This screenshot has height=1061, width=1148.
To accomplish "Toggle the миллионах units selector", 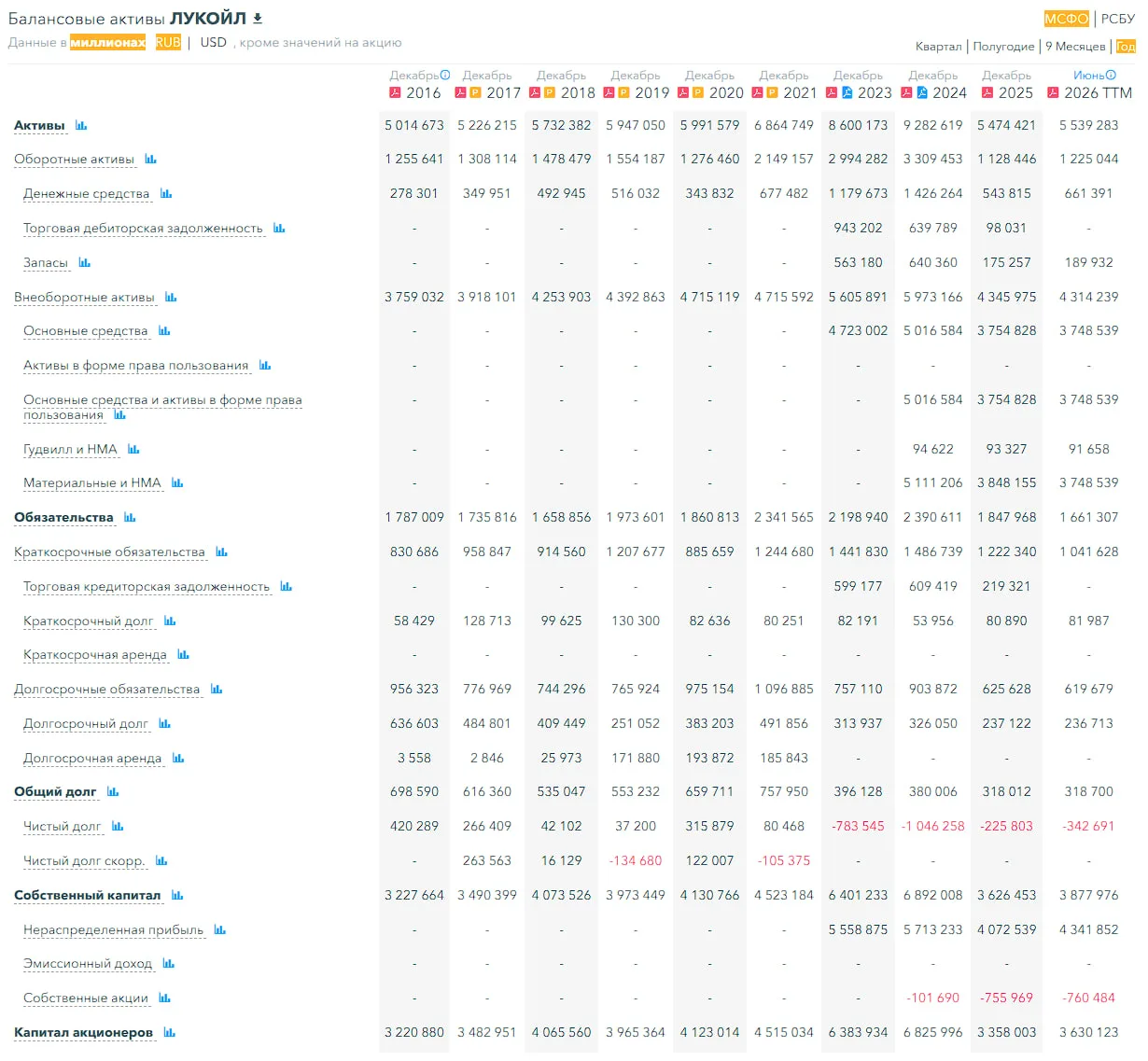I will pos(108,42).
